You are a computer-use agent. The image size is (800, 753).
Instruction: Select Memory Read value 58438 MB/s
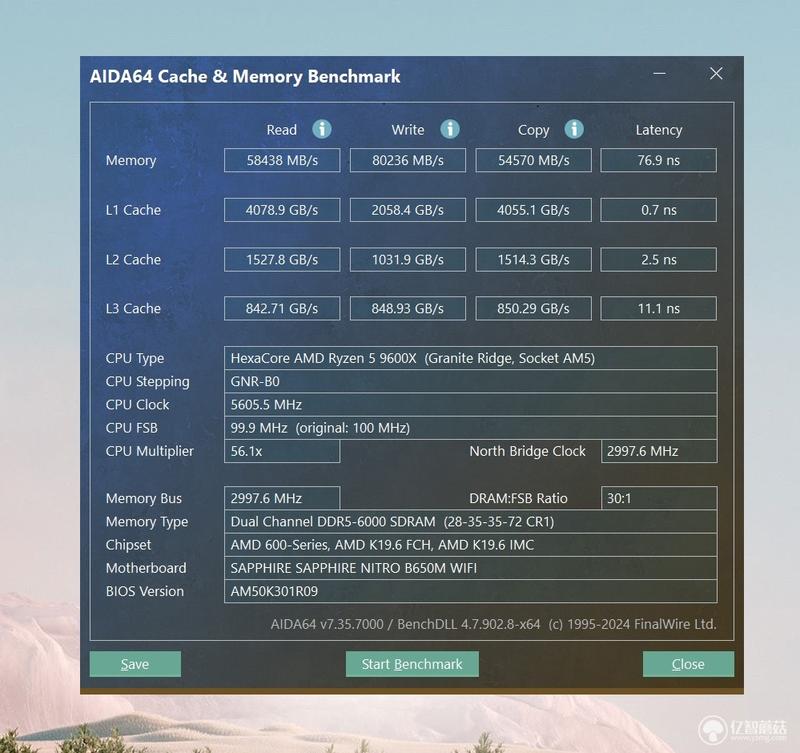[282, 160]
